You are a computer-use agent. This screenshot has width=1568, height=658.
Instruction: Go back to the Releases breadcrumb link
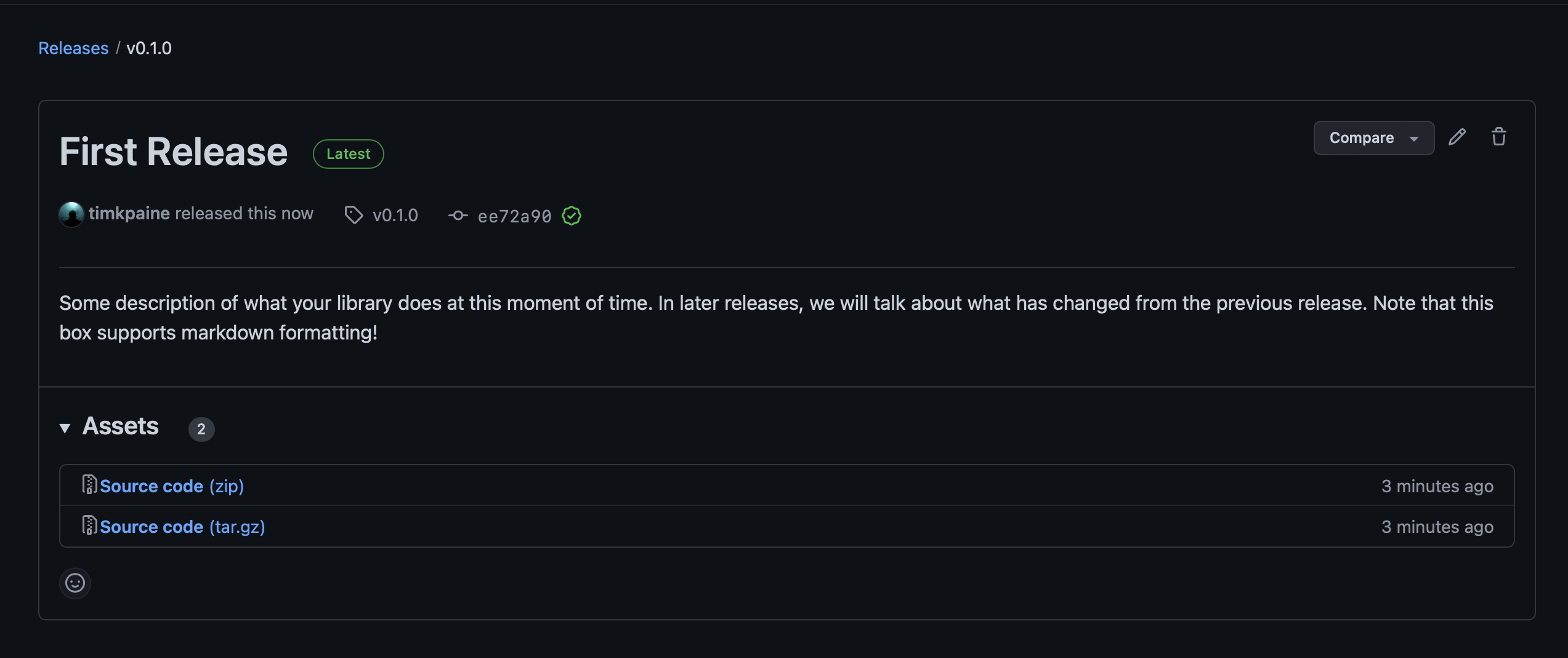[x=73, y=48]
